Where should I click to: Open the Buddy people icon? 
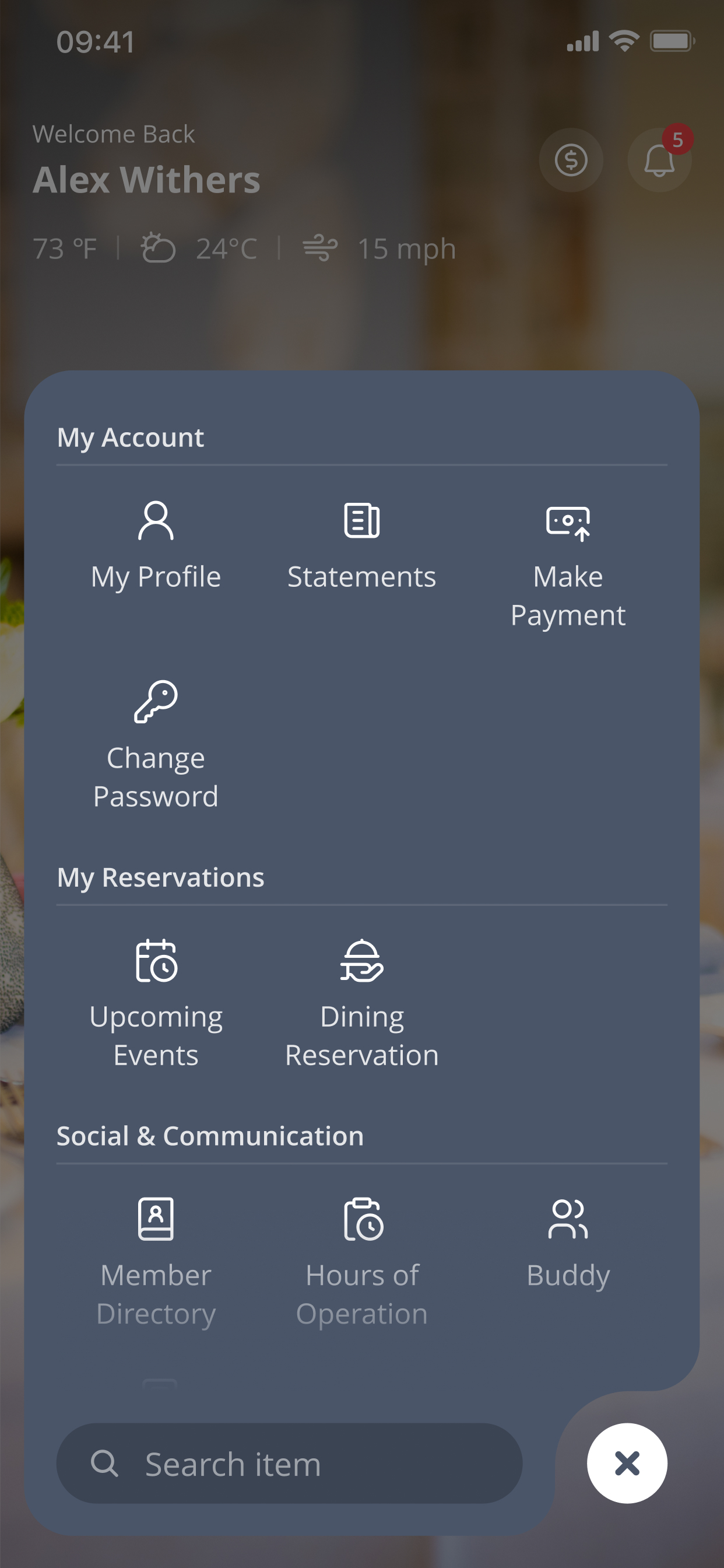(x=568, y=1219)
